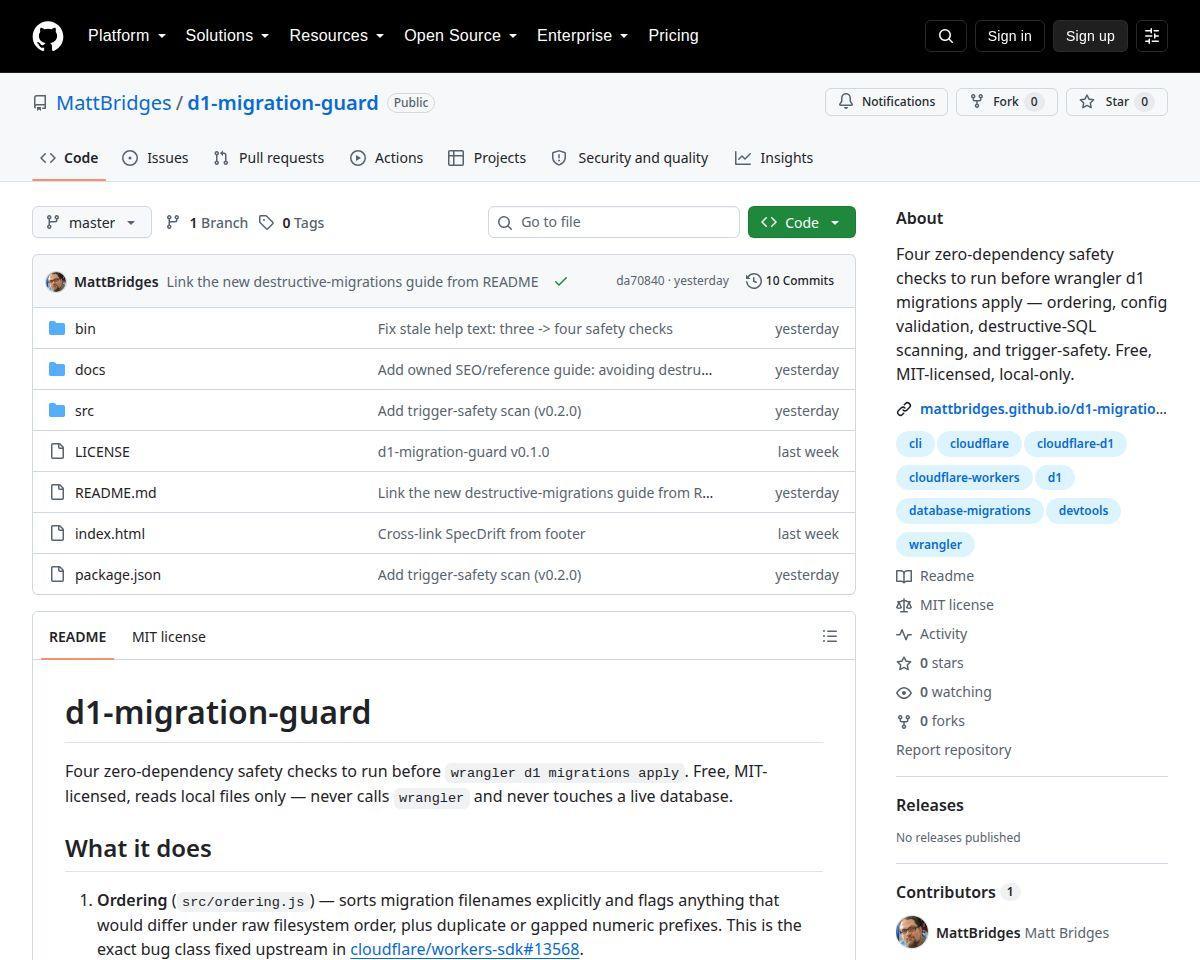
Task: Click the scale icon next to MIT license
Action: (904, 605)
